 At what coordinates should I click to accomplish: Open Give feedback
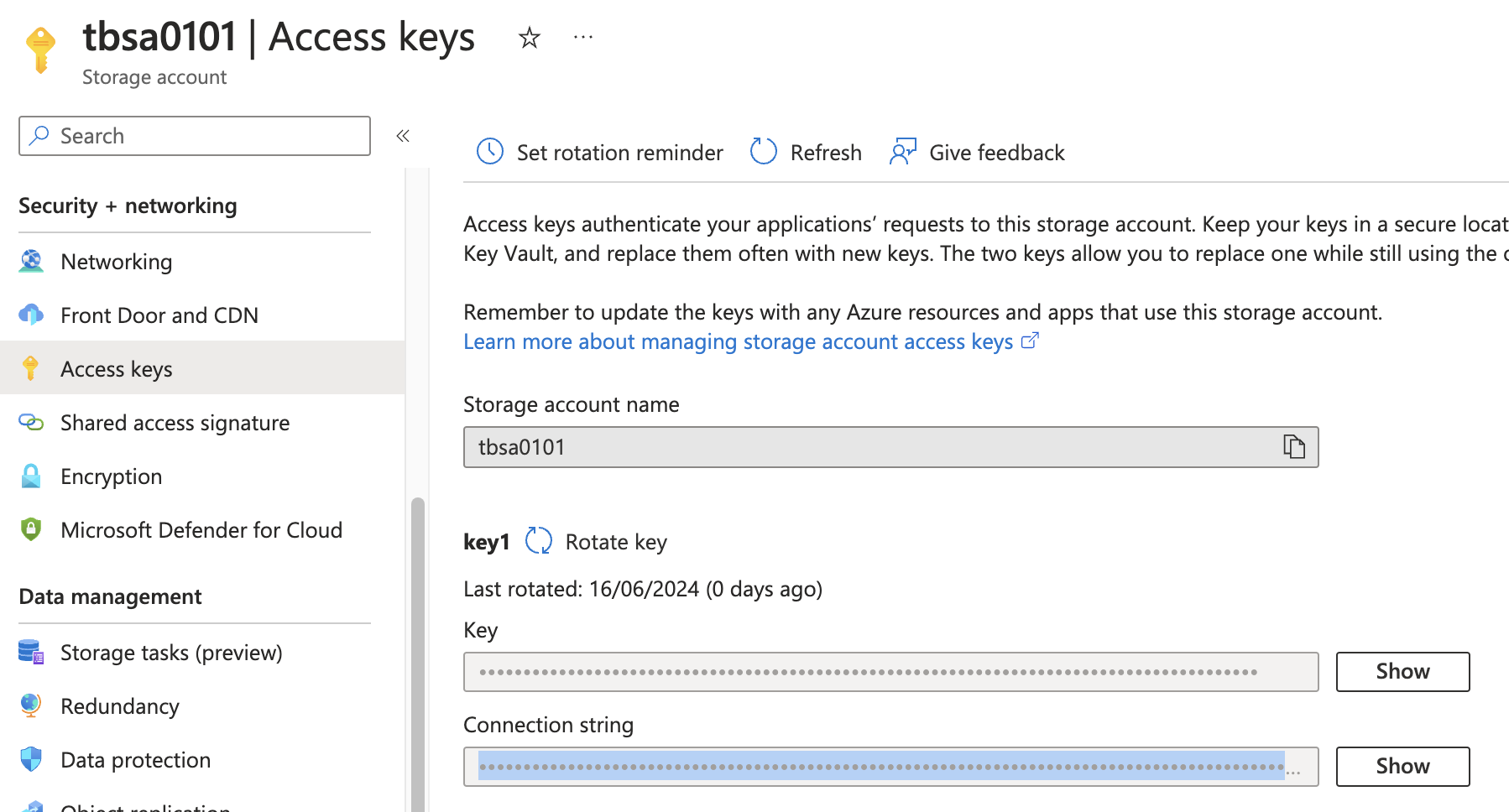(997, 153)
